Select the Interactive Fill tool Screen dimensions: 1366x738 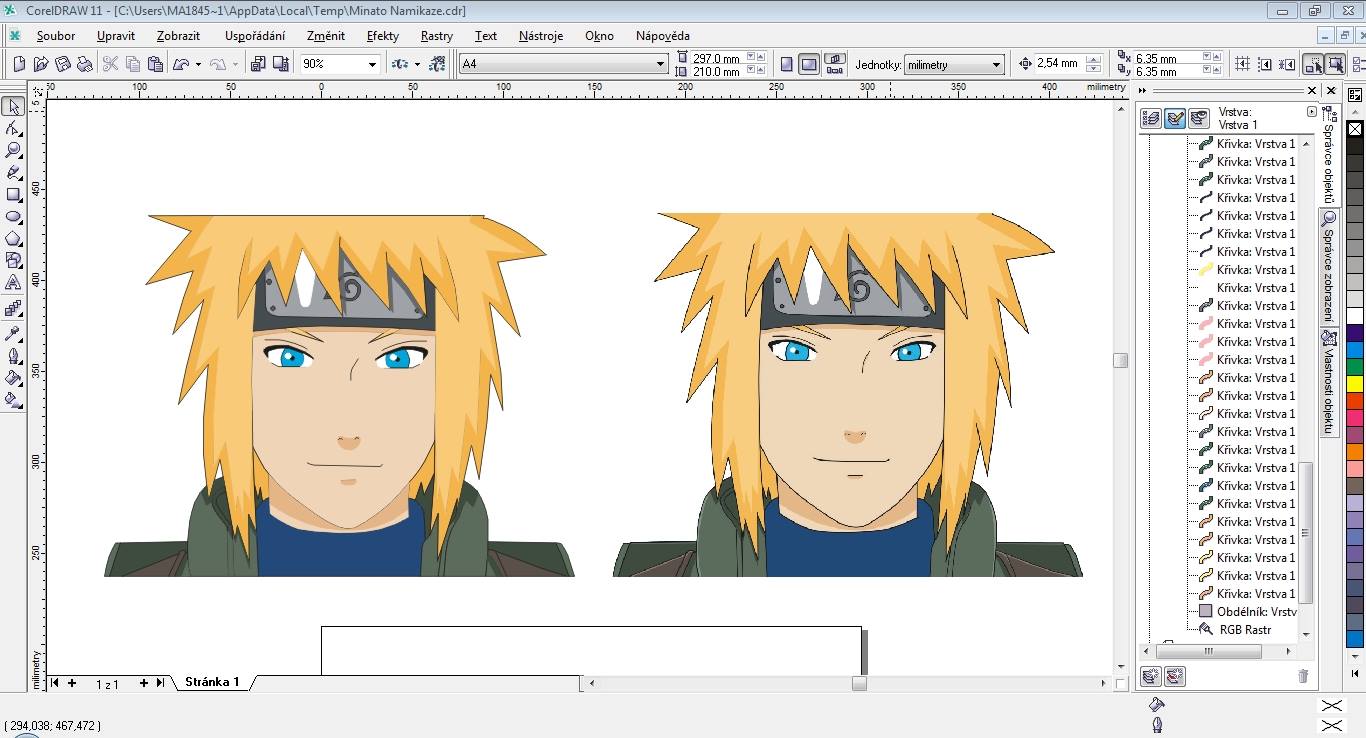[x=13, y=399]
